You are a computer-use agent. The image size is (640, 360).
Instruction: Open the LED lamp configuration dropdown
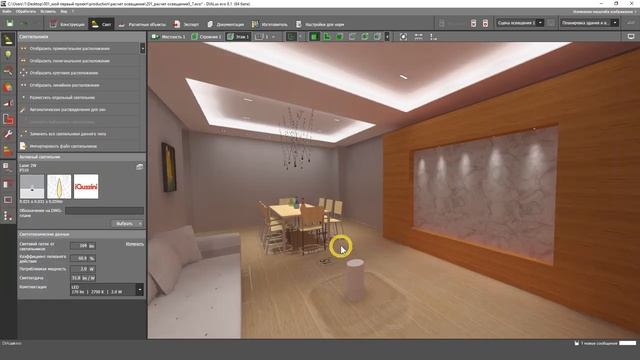tap(107, 289)
